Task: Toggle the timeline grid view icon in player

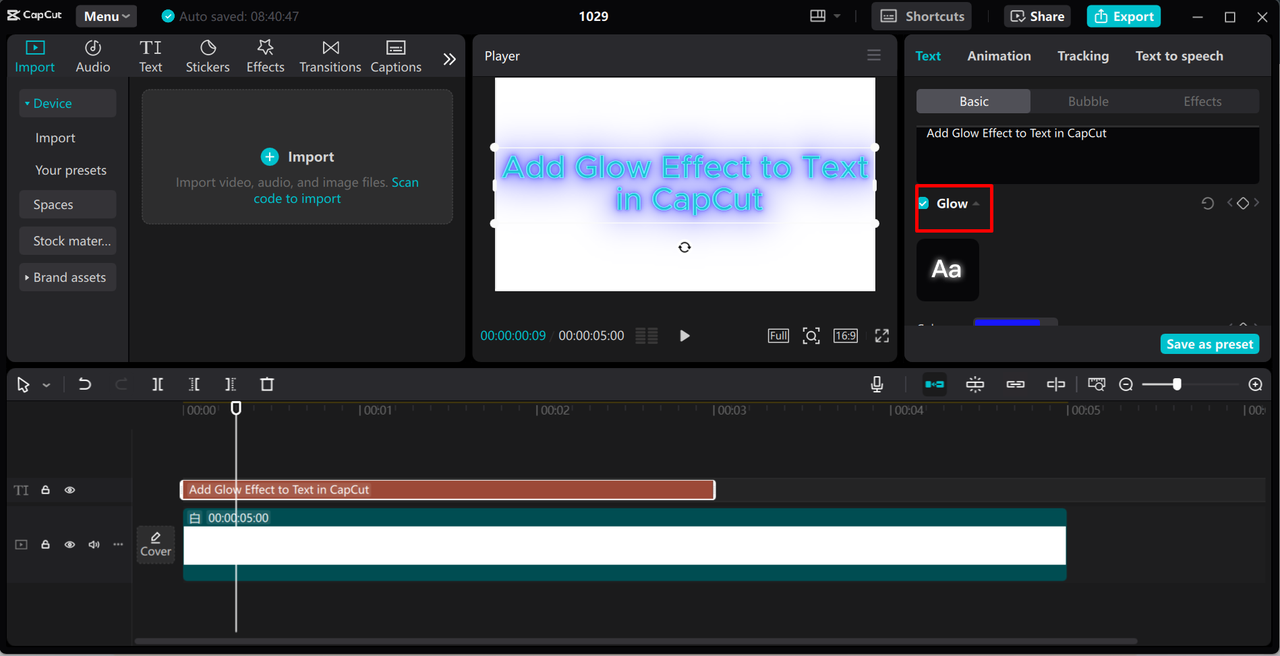Action: coord(647,336)
